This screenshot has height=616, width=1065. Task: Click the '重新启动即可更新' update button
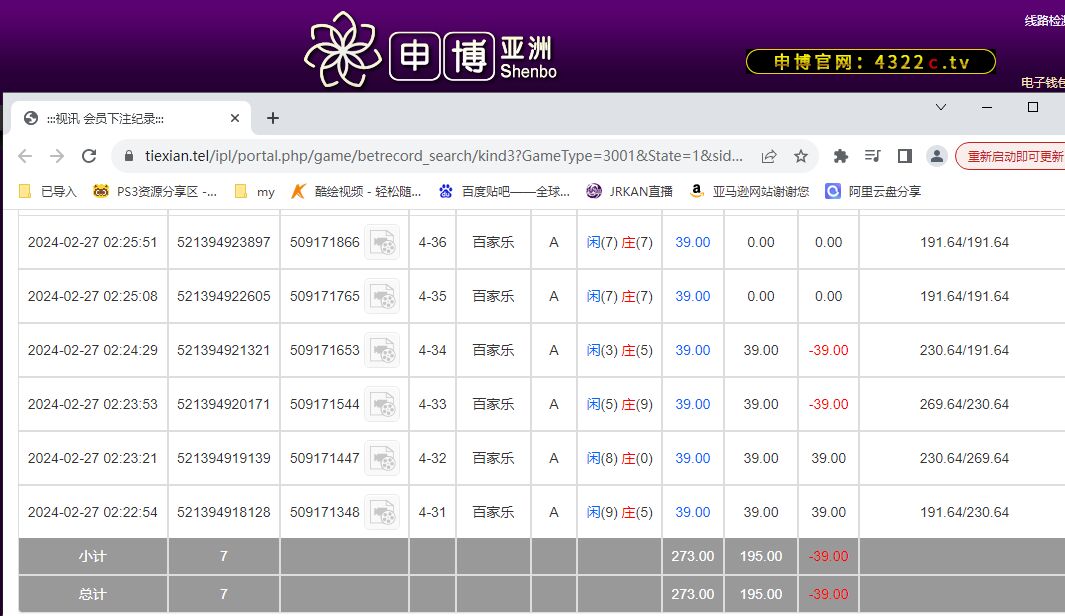coord(1012,156)
